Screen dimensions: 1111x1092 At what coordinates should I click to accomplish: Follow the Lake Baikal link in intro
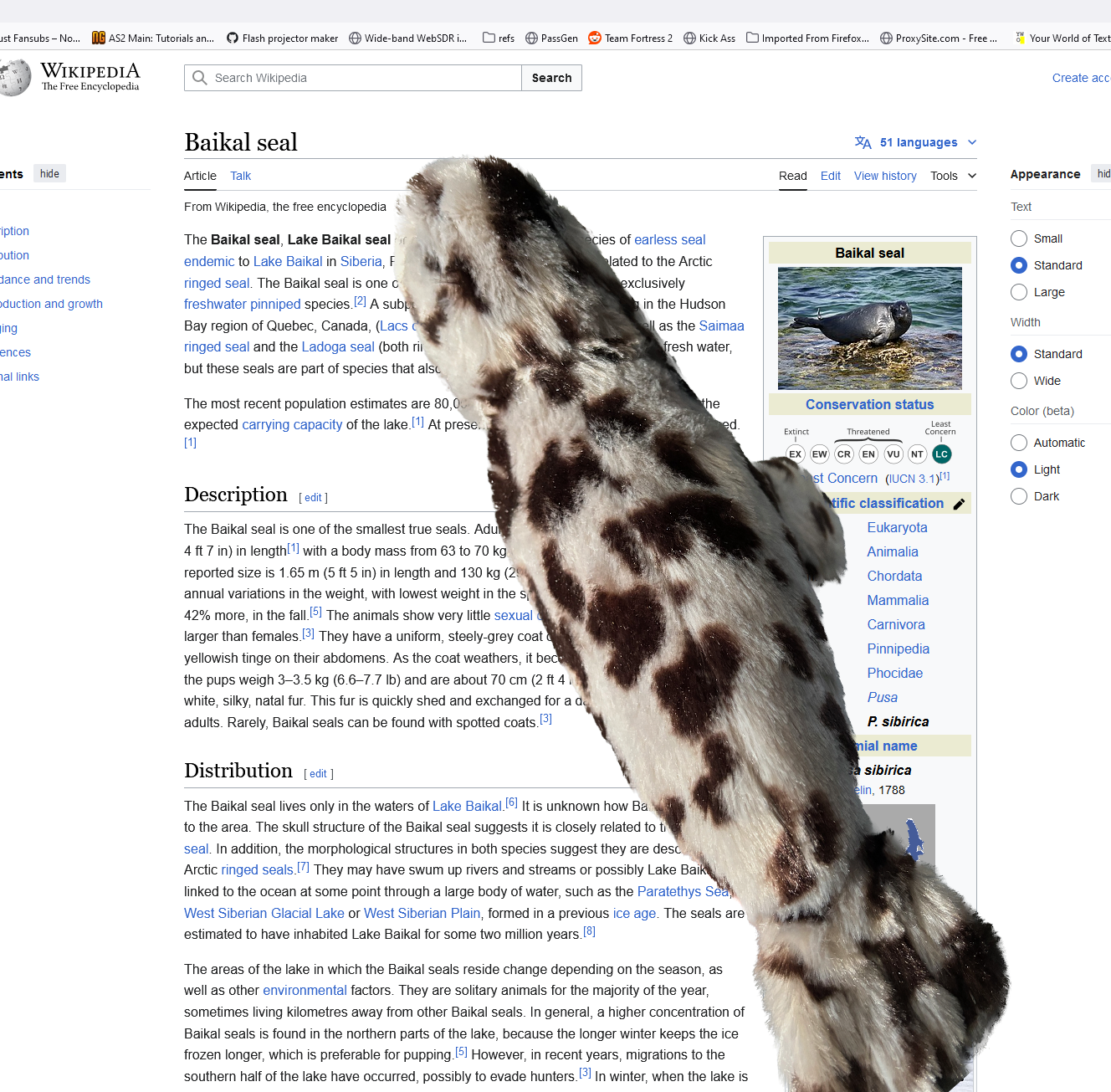click(287, 261)
